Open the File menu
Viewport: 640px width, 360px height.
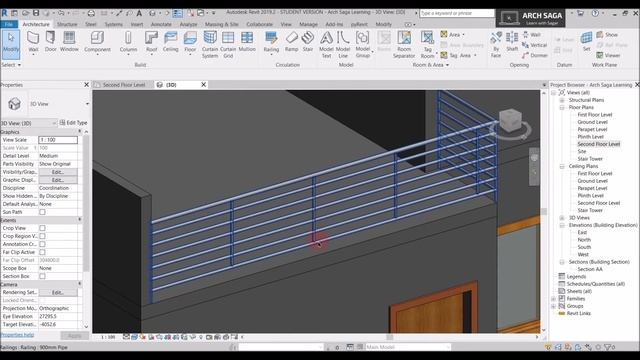(x=9, y=24)
